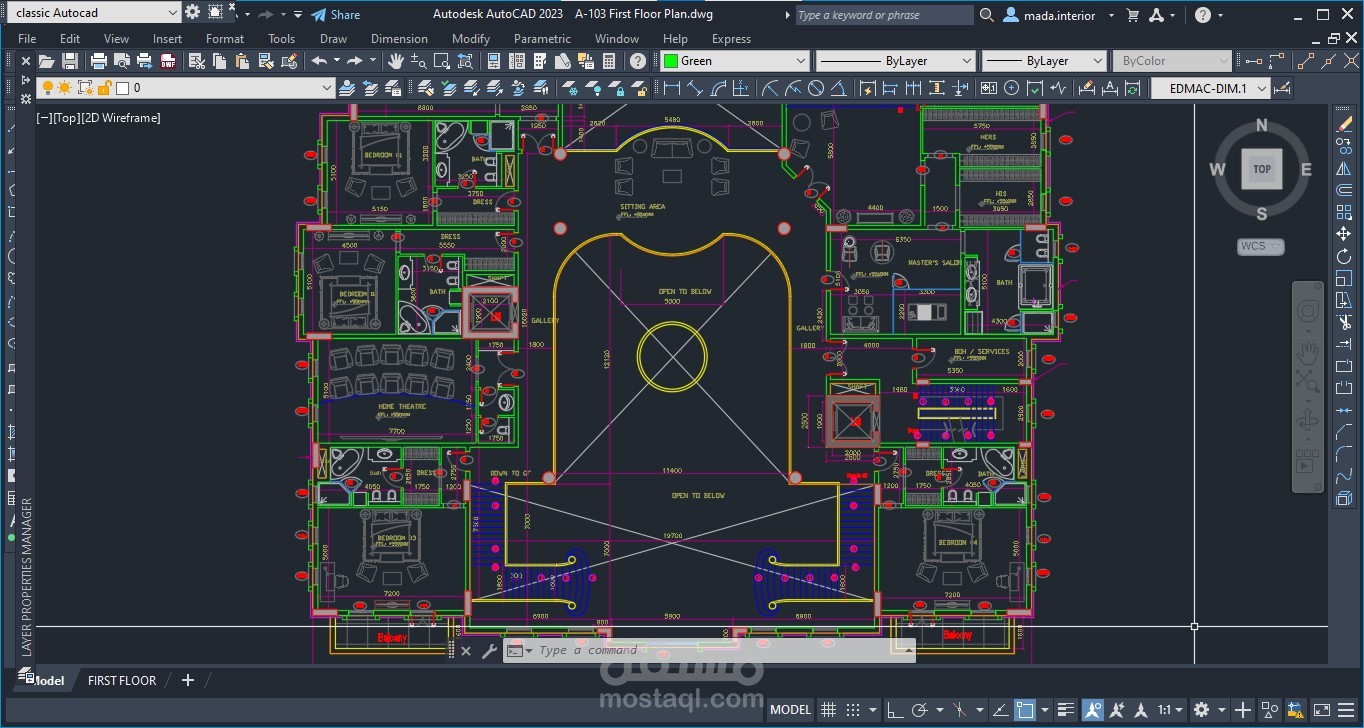
Task: Click the Cut icon in standard toolbar
Action: pyautogui.click(x=197, y=61)
